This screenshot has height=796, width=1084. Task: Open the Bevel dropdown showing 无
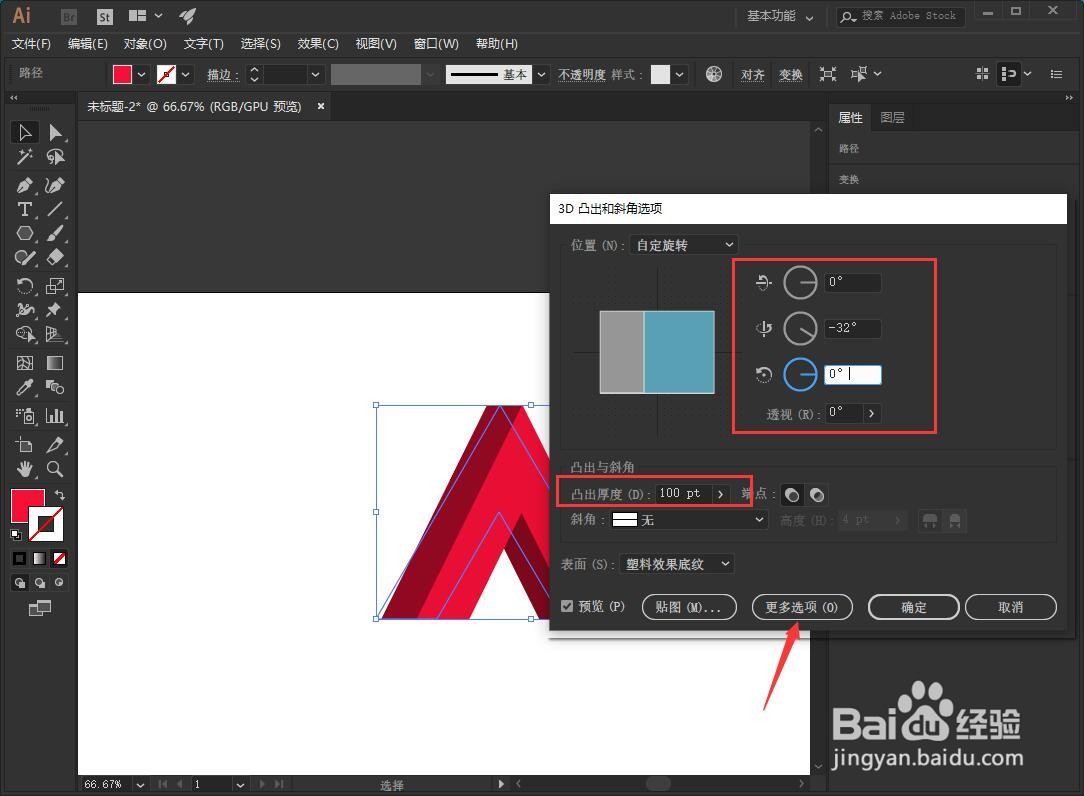[689, 519]
